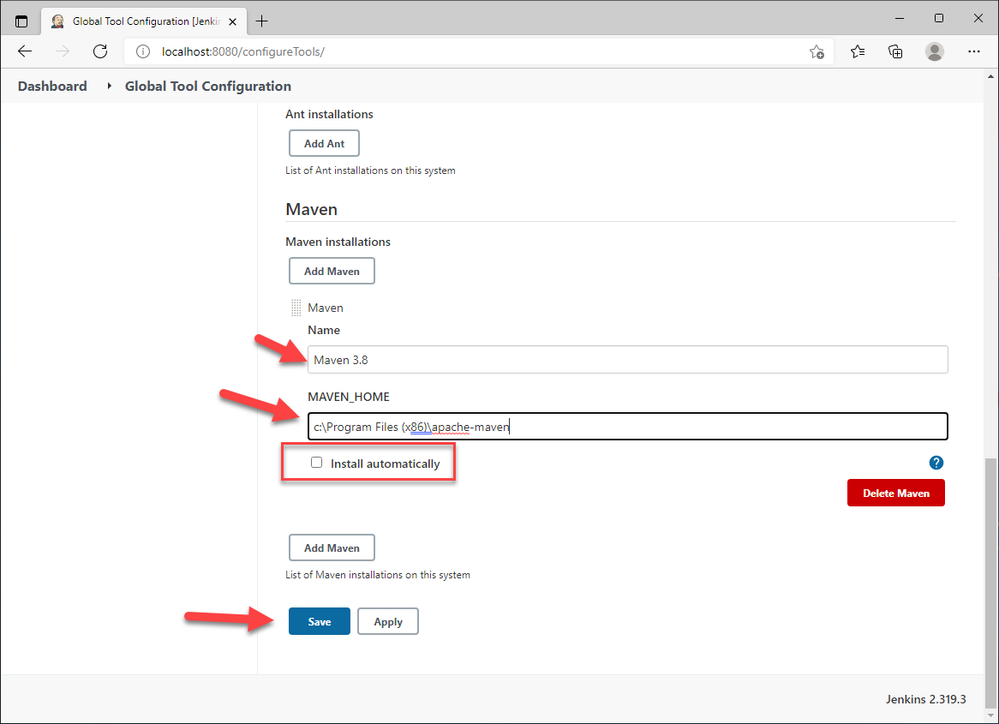Open the browser profile menu
The image size is (999, 724).
click(935, 52)
